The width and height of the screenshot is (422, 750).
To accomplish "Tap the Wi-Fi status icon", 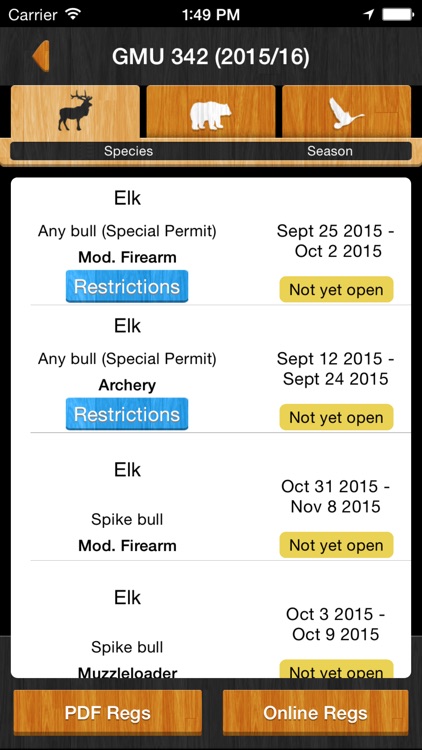I will pyautogui.click(x=73, y=14).
